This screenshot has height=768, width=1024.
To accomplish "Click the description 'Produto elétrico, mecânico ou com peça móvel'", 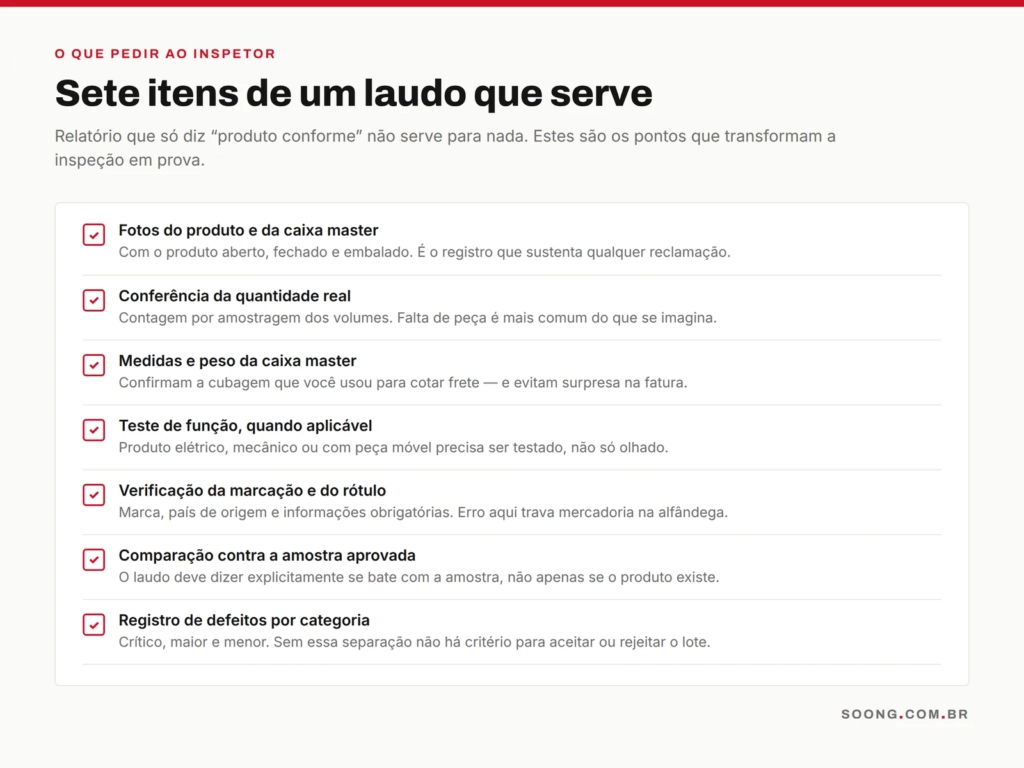I will (x=393, y=447).
